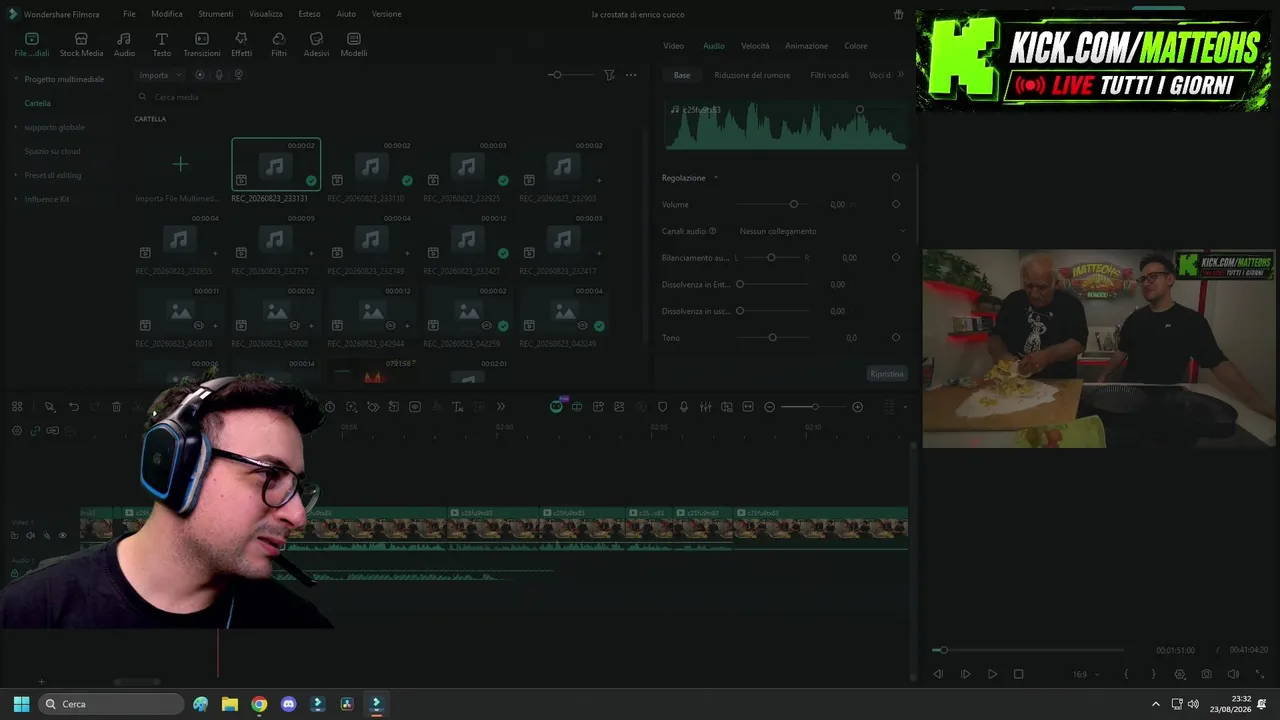This screenshot has height=720, width=1280.
Task: Click the Cerca media search field
Action: [385, 97]
